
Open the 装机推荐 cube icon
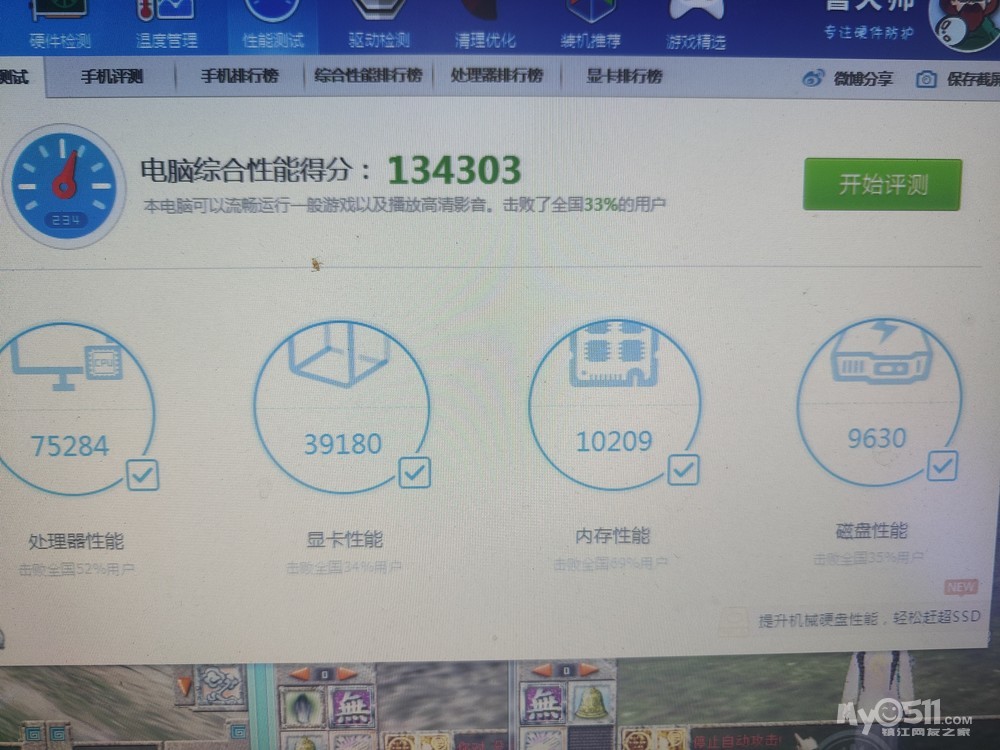point(591,14)
